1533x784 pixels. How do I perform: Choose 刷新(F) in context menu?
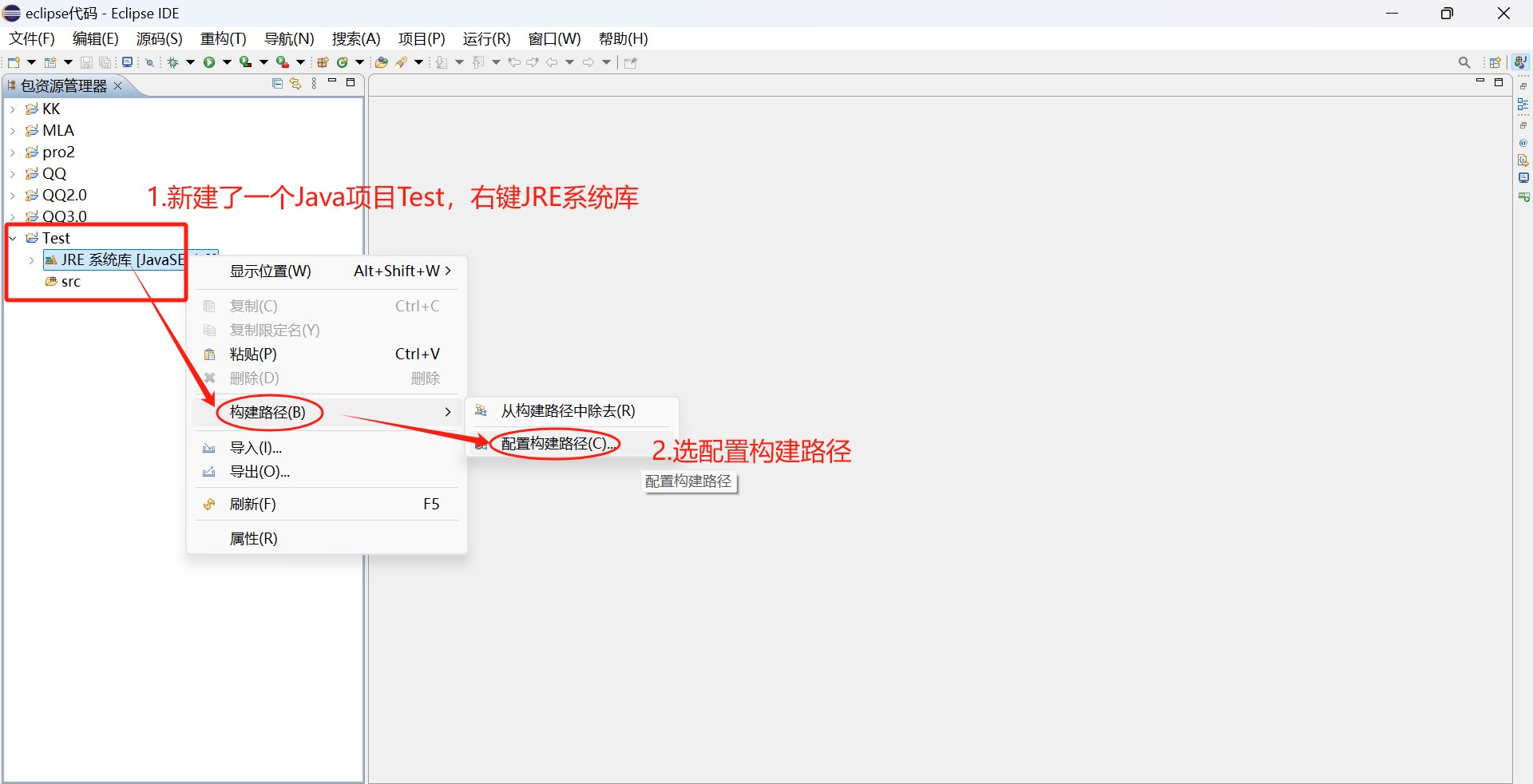(x=327, y=505)
